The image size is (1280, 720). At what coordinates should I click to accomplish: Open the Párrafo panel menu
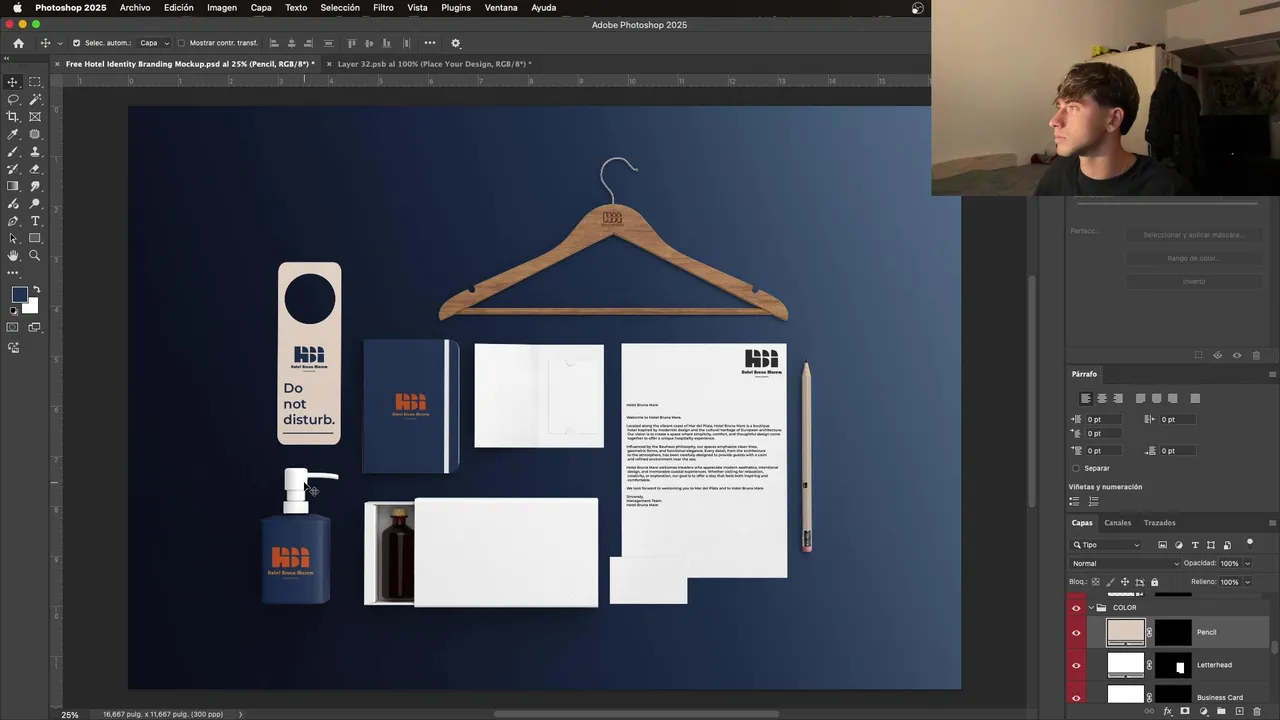pyautogui.click(x=1272, y=374)
